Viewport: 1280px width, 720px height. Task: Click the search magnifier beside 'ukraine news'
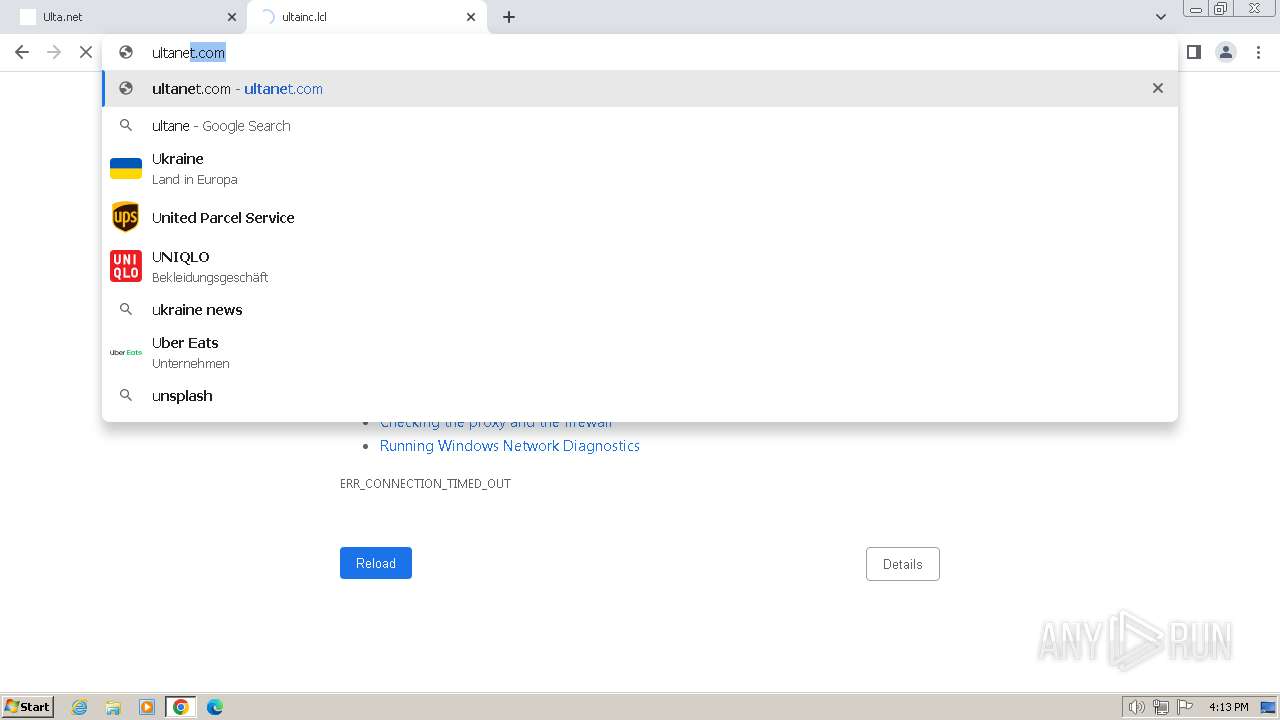(126, 309)
